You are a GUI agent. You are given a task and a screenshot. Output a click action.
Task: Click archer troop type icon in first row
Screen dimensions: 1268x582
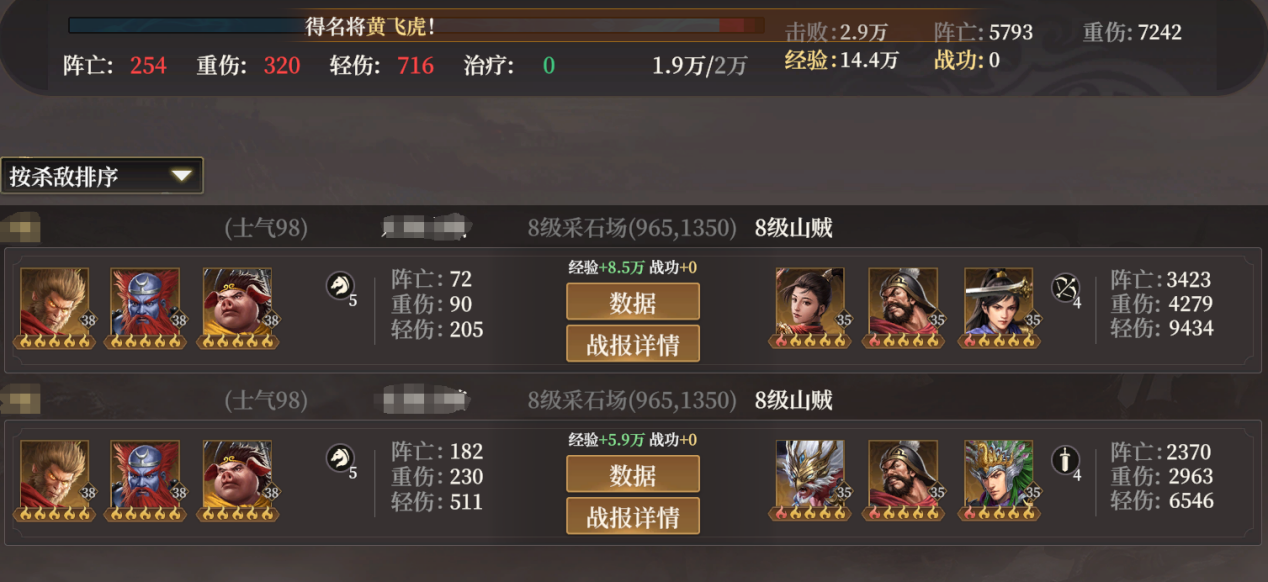[1065, 288]
